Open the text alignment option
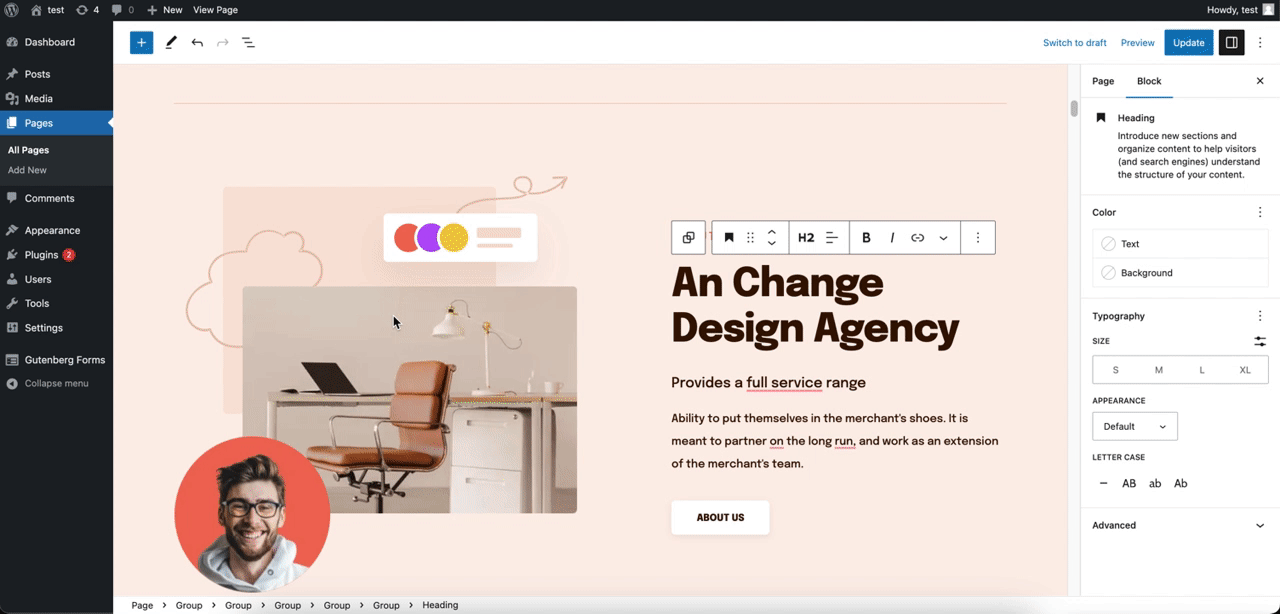Viewport: 1280px width, 614px height. click(831, 238)
